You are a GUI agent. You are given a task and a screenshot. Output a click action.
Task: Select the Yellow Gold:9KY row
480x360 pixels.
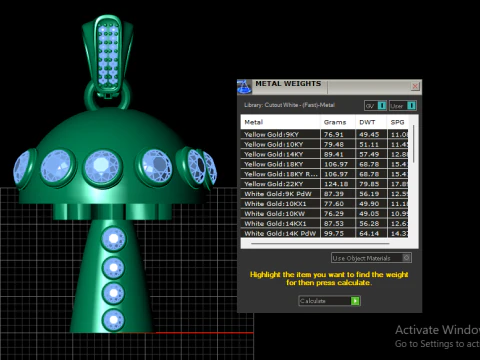click(x=324, y=135)
